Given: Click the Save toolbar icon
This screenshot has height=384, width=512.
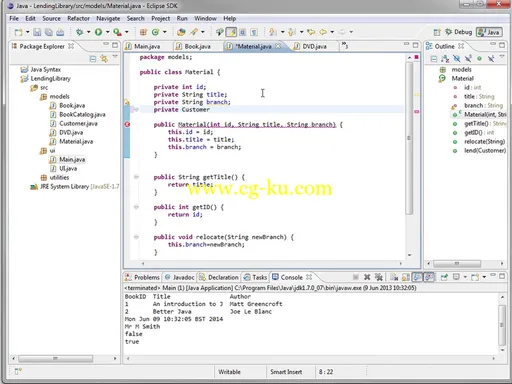Looking at the screenshot, I should click(37, 32).
